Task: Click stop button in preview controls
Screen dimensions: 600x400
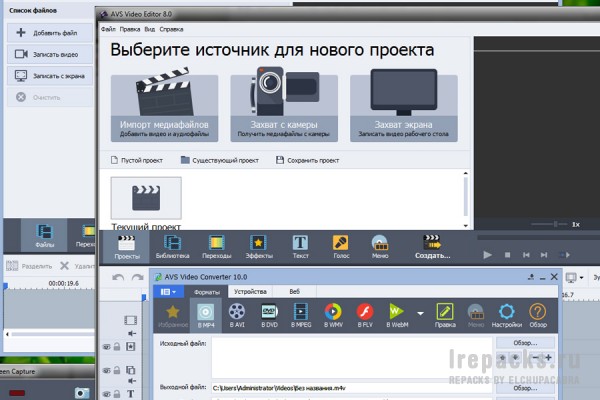Action: (507, 255)
